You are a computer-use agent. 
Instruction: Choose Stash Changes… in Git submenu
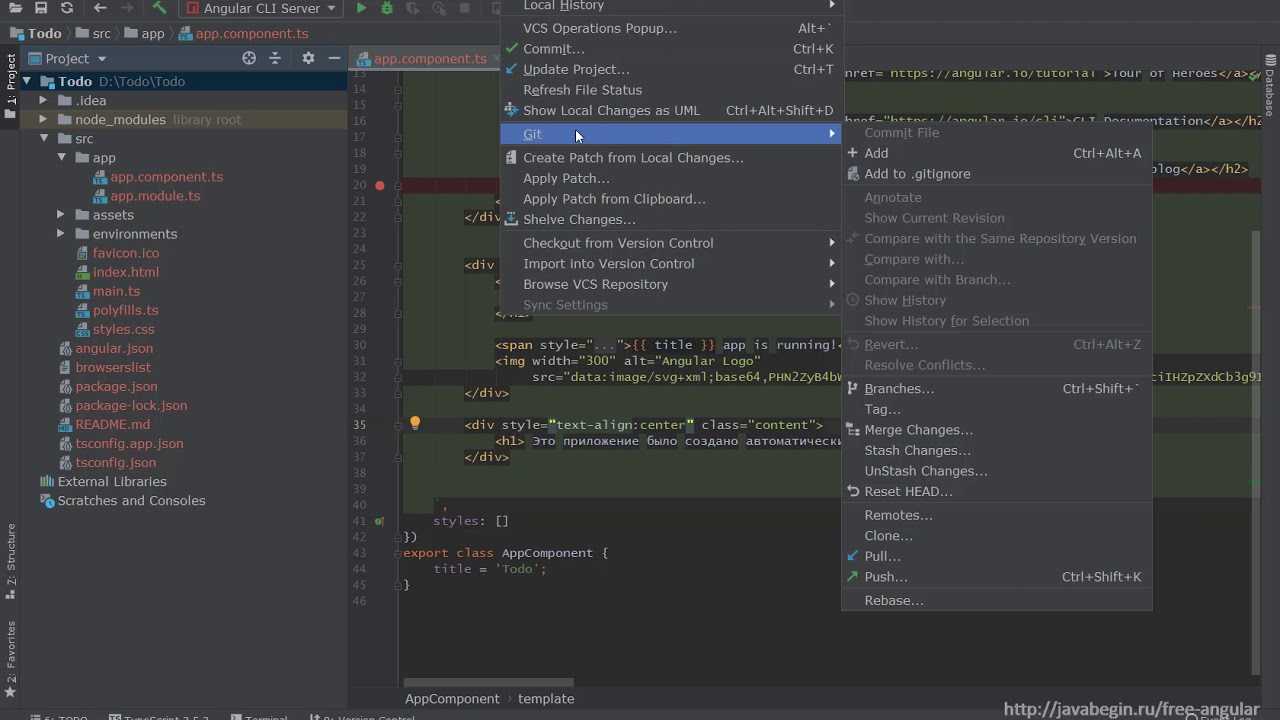(997, 450)
